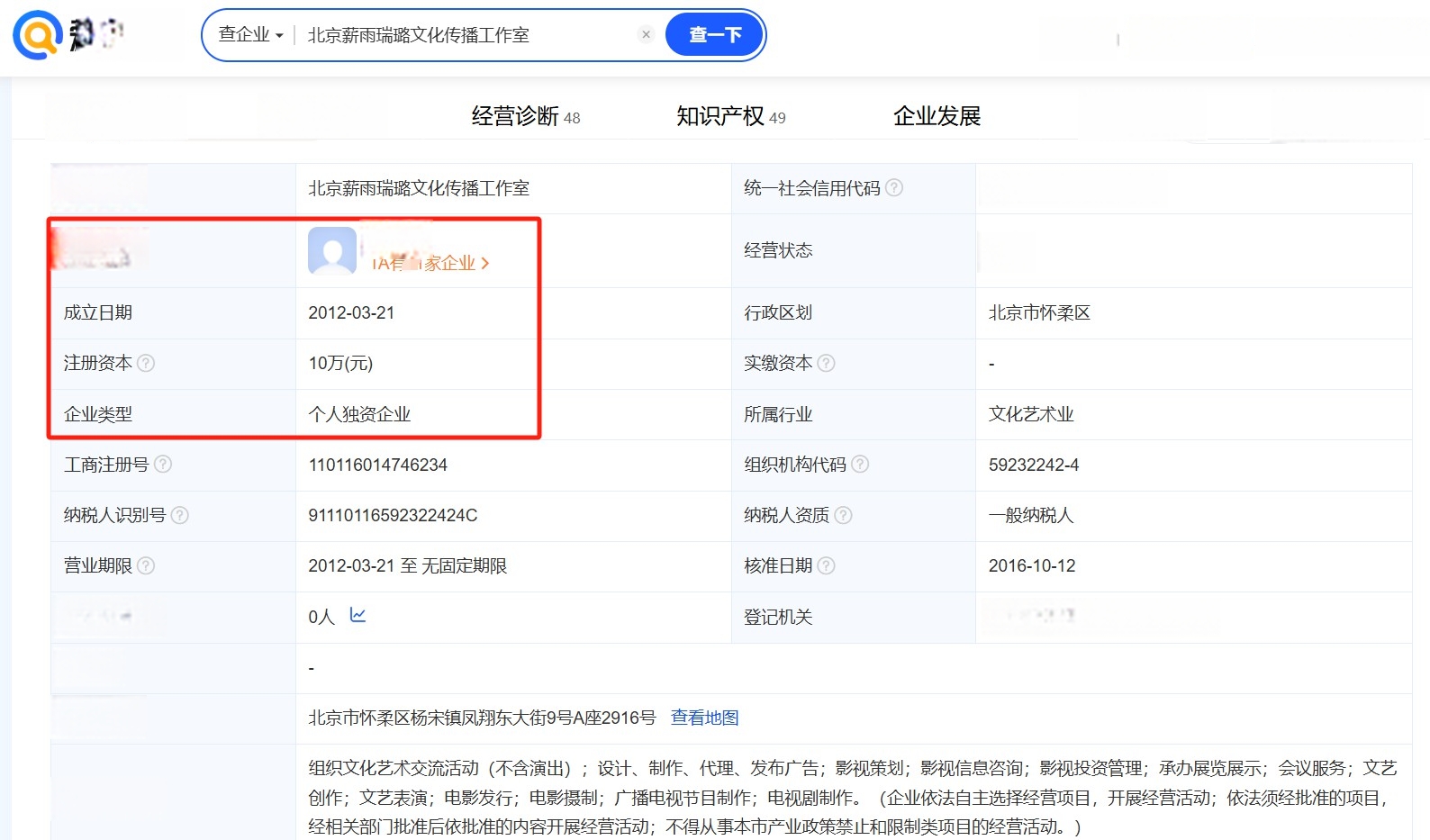Clear the search box with the X icon
Viewport: 1430px width, 840px height.
(646, 35)
